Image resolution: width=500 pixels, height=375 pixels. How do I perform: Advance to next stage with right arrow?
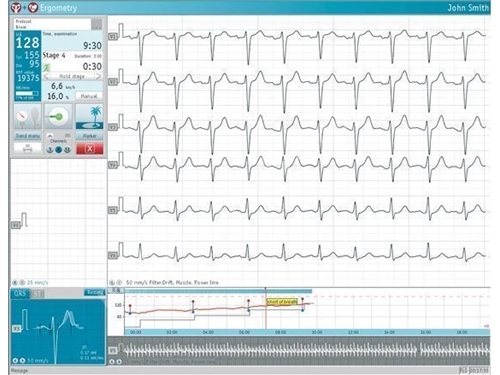click(x=98, y=76)
